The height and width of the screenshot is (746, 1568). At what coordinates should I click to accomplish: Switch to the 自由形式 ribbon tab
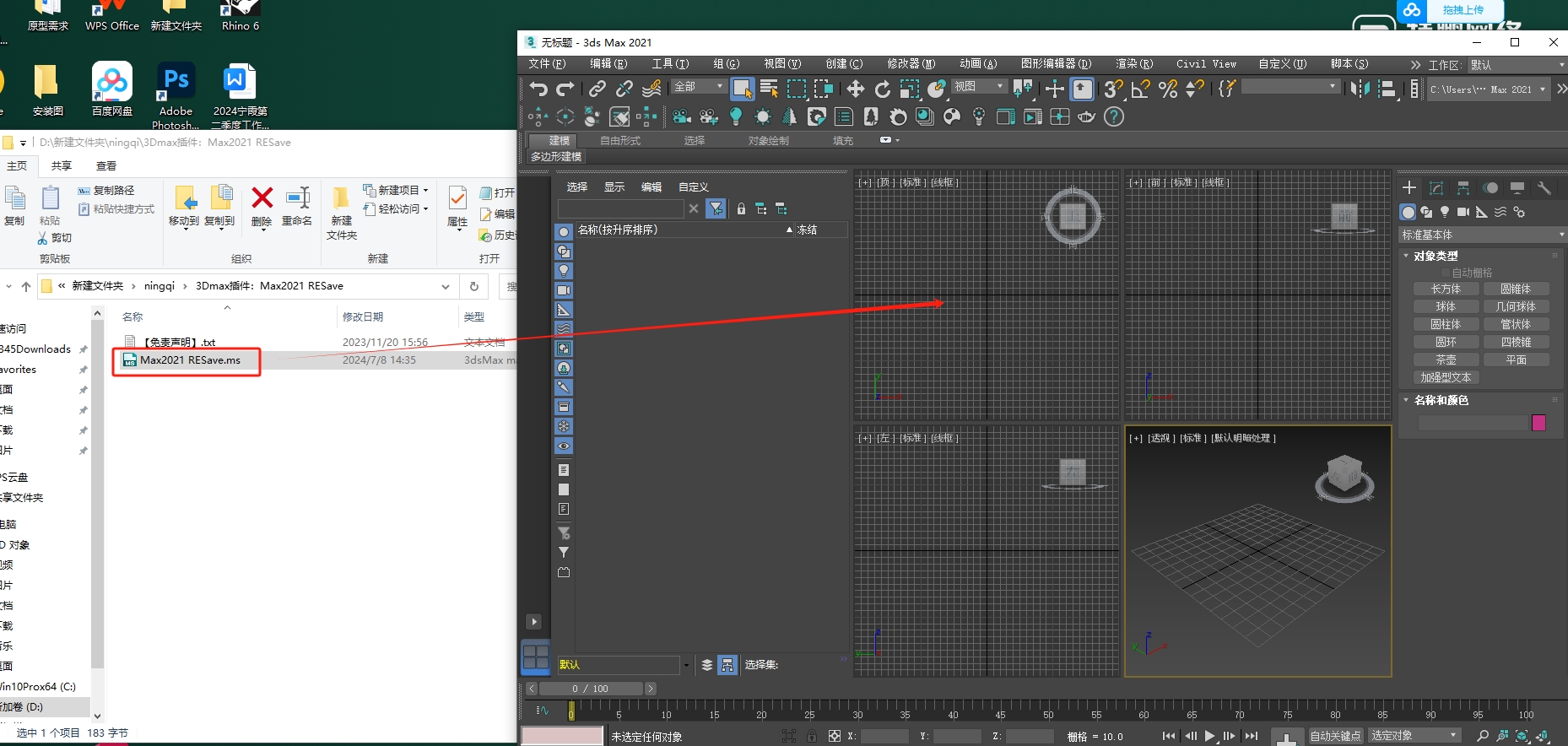pos(619,141)
